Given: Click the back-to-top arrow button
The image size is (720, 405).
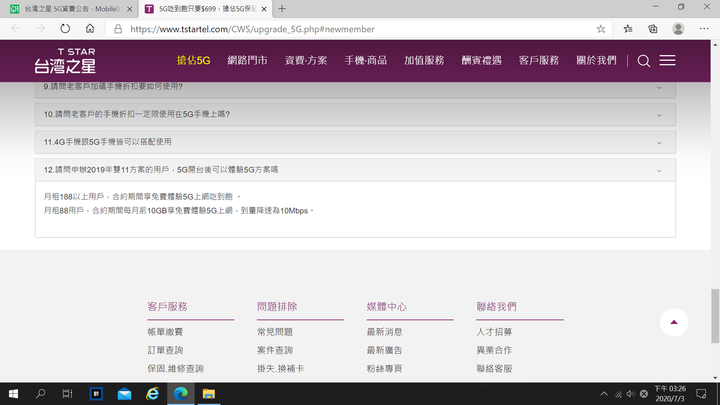Looking at the screenshot, I should point(674,322).
